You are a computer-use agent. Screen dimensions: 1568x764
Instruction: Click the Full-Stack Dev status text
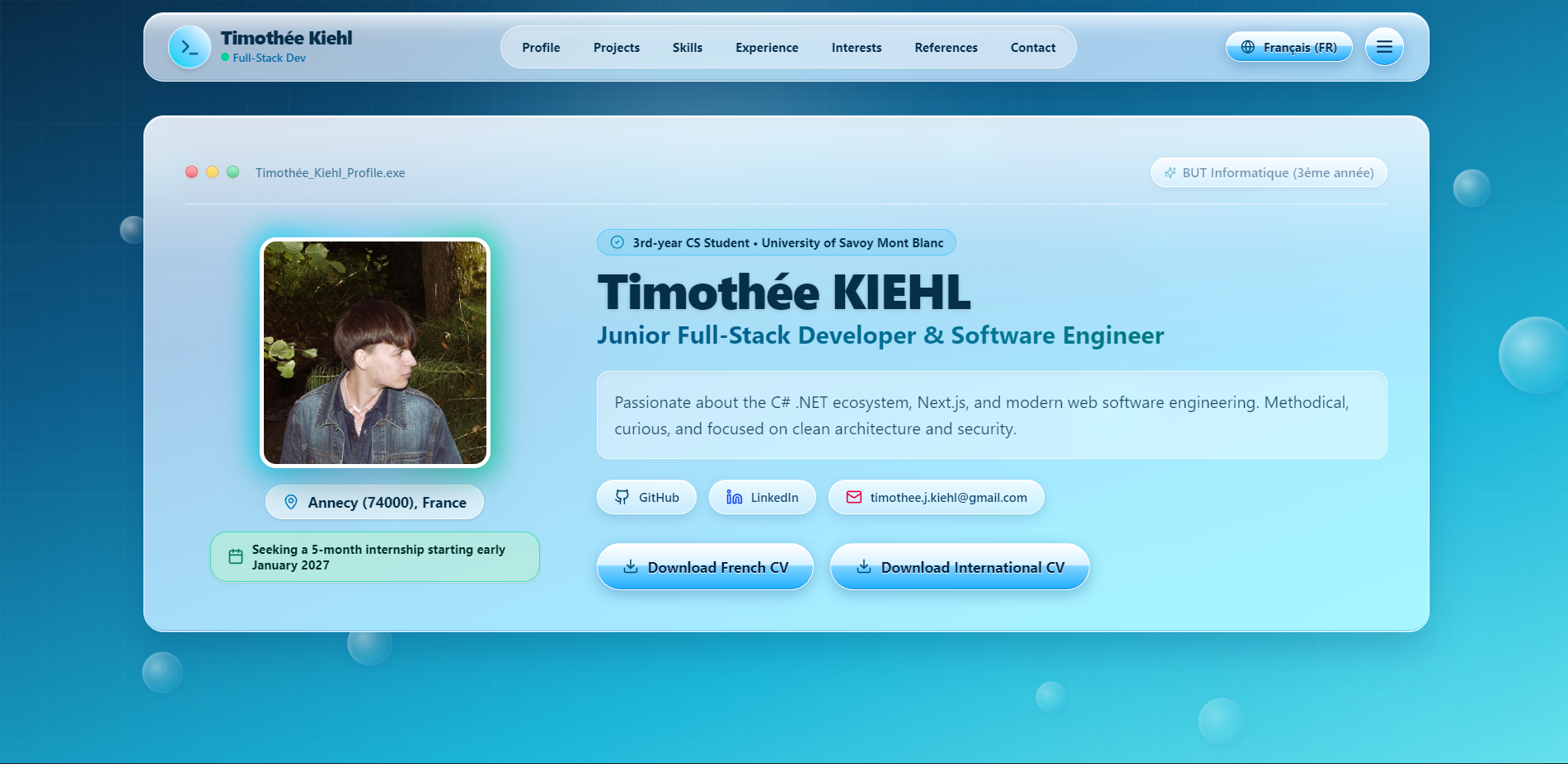click(x=269, y=58)
